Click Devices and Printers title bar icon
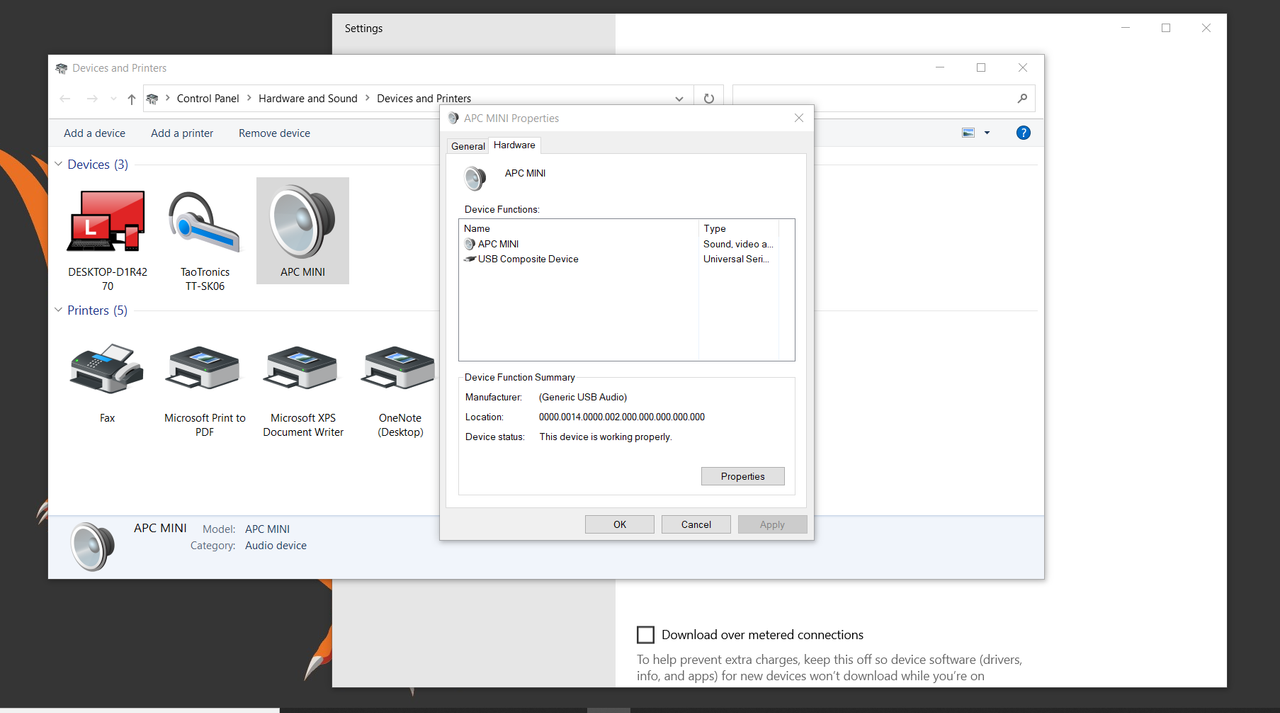Viewport: 1280px width, 713px height. click(62, 68)
